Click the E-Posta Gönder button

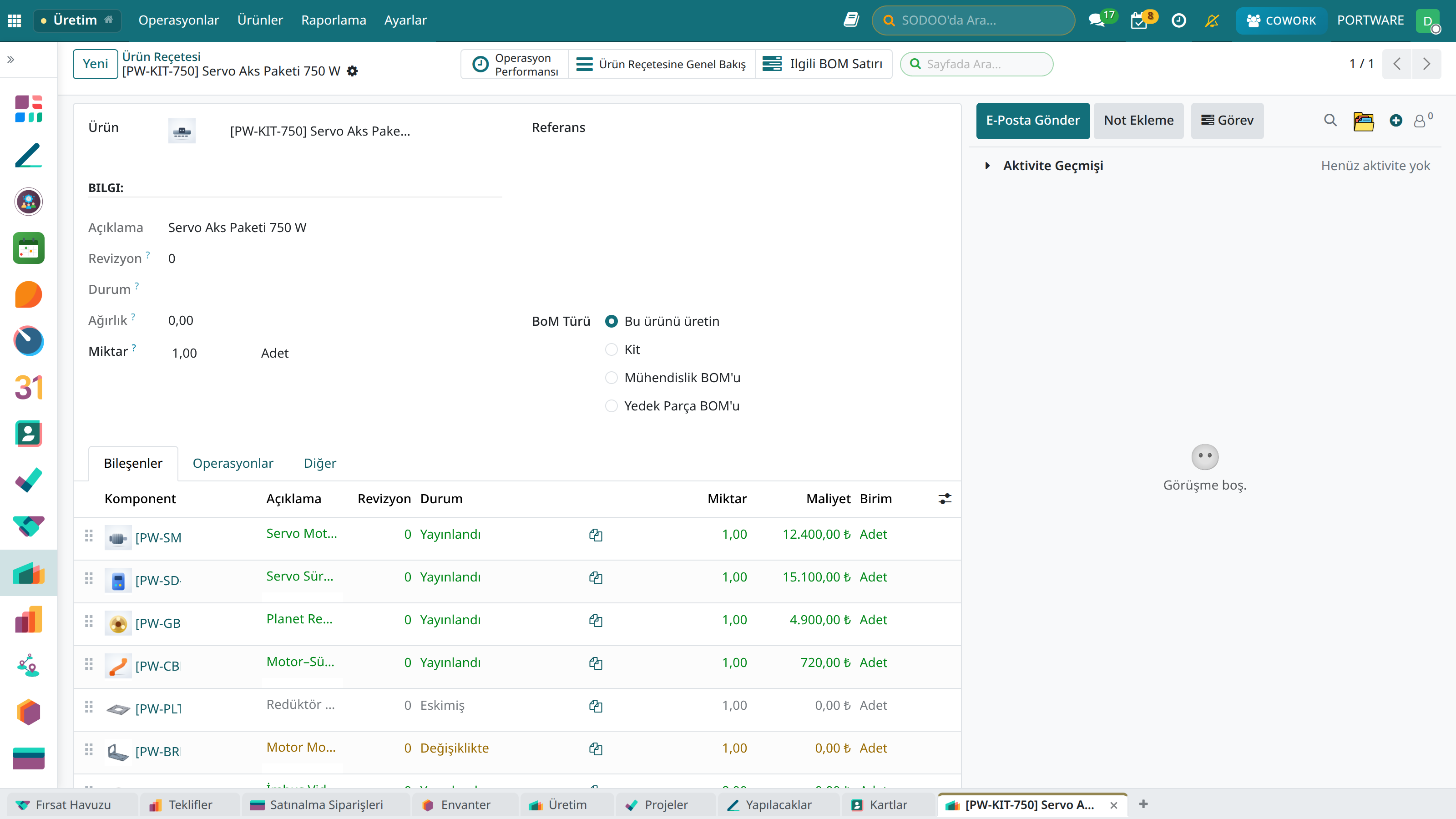pos(1033,121)
